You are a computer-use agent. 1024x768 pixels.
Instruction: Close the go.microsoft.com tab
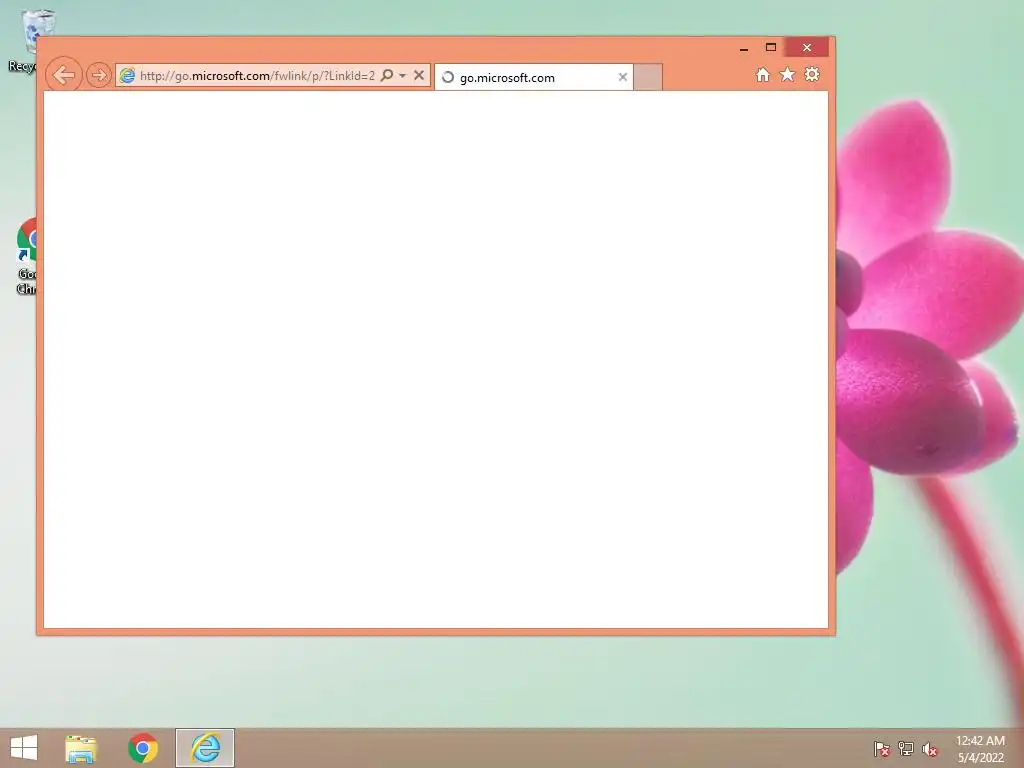(x=622, y=77)
